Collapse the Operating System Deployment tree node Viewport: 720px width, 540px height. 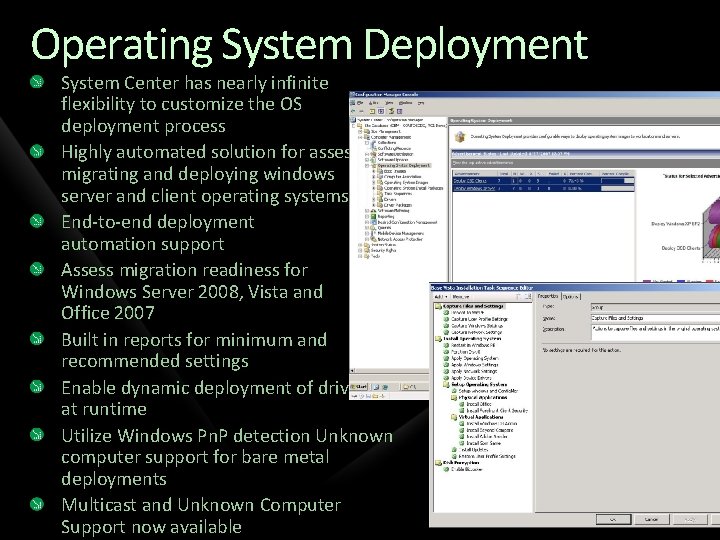pyautogui.click(x=367, y=165)
